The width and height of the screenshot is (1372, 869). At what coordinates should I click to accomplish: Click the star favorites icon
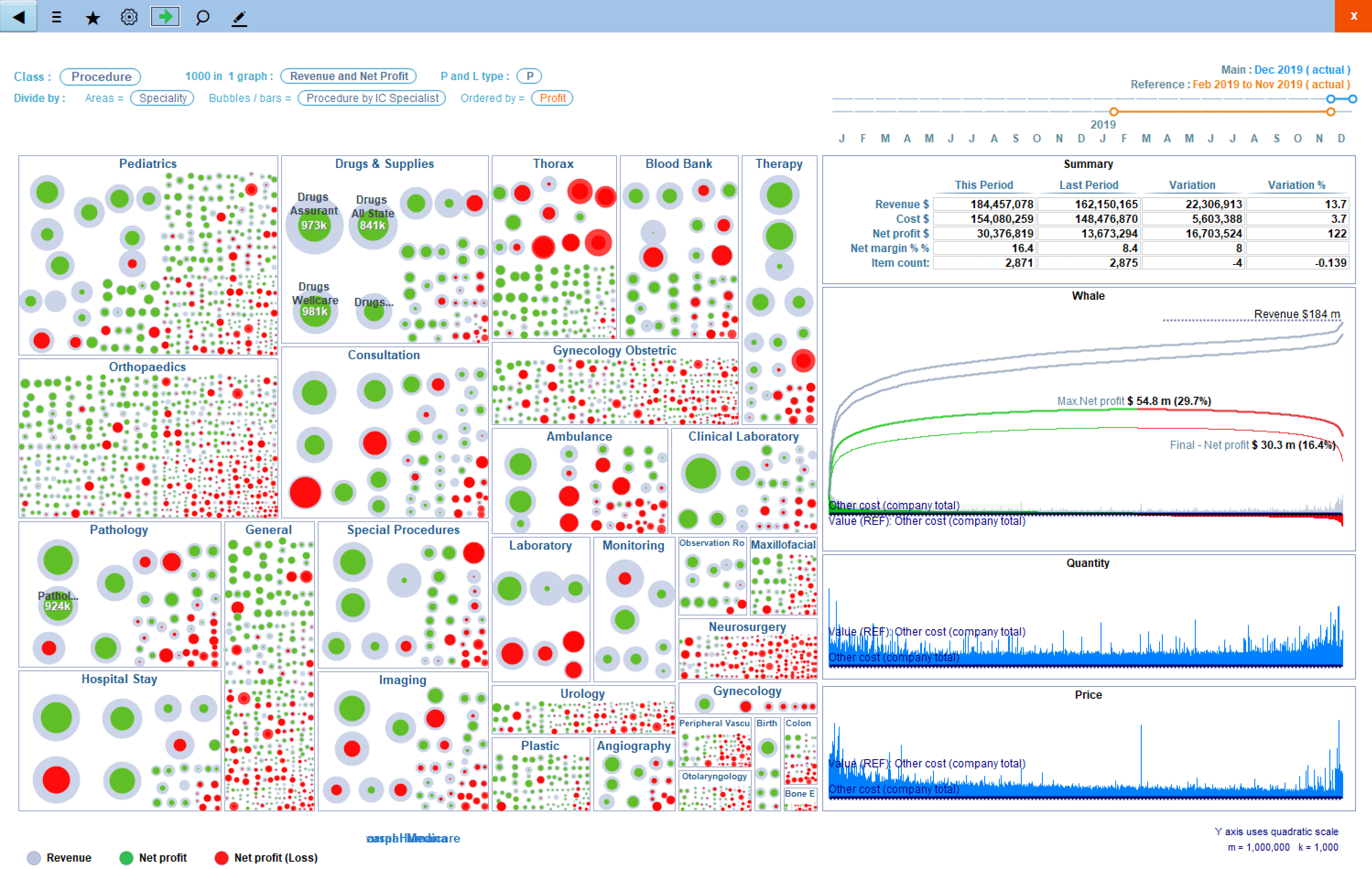pos(92,18)
